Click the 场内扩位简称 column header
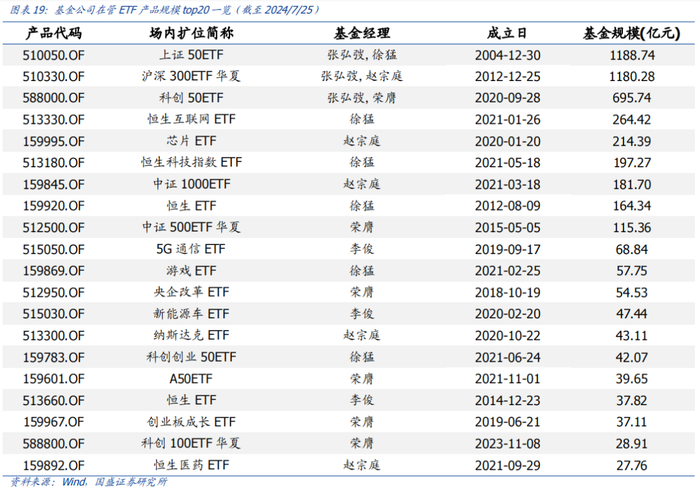 [x=192, y=33]
